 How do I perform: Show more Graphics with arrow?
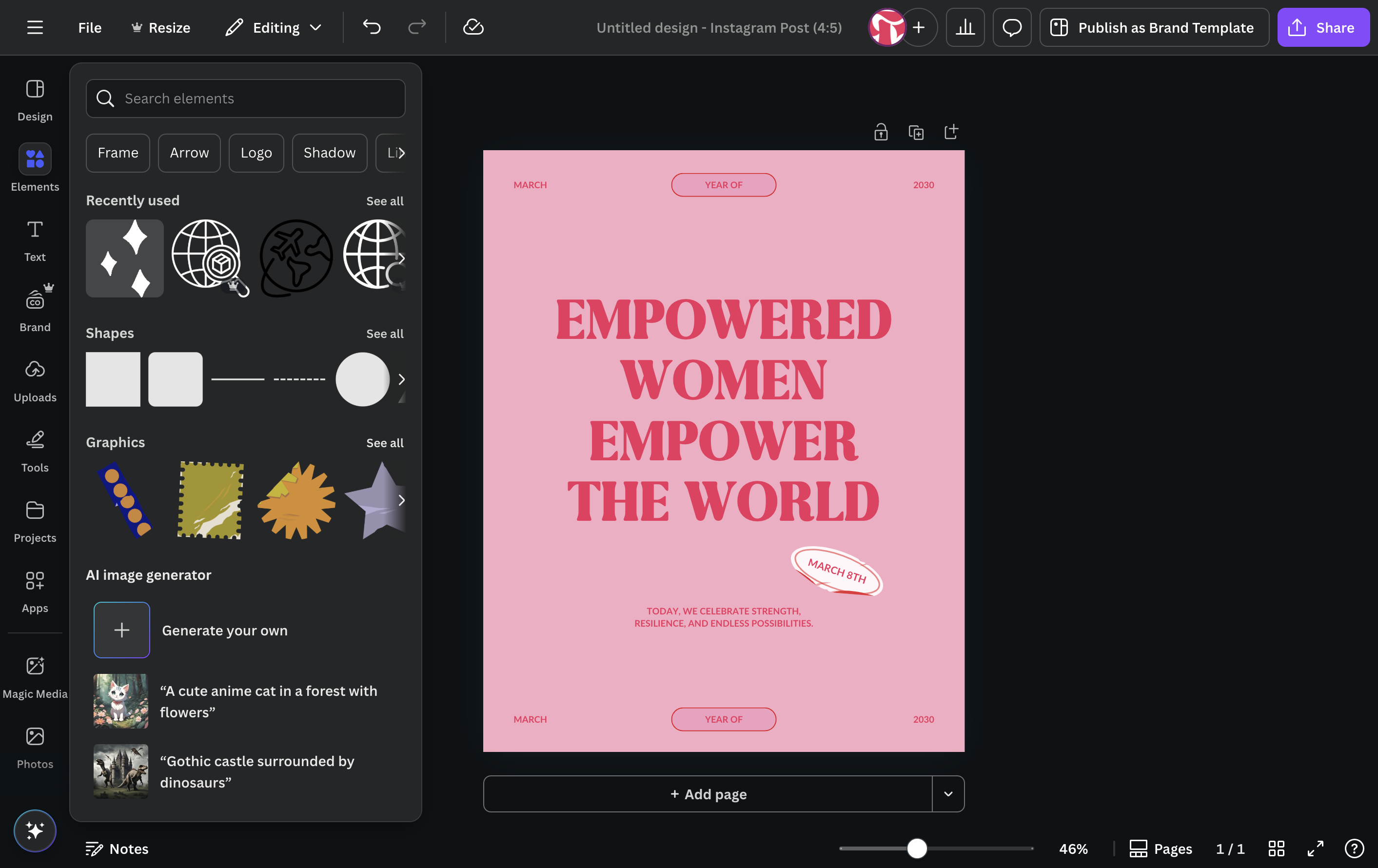(401, 500)
